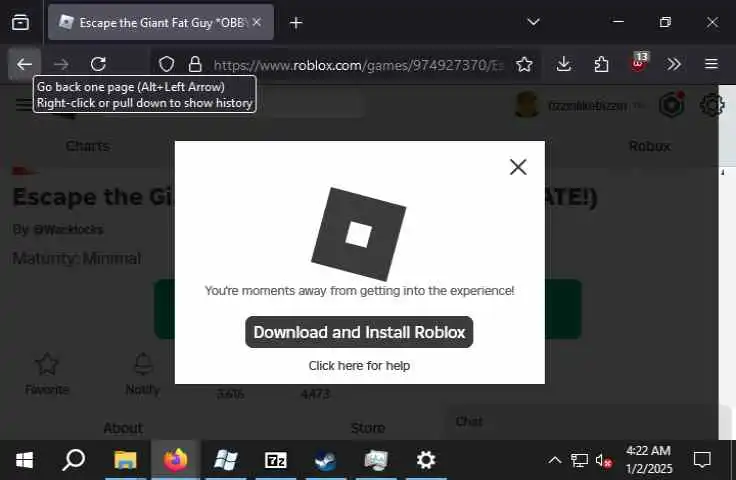The width and height of the screenshot is (736, 480).
Task: Open the extensions puzzle icon
Action: tap(601, 64)
